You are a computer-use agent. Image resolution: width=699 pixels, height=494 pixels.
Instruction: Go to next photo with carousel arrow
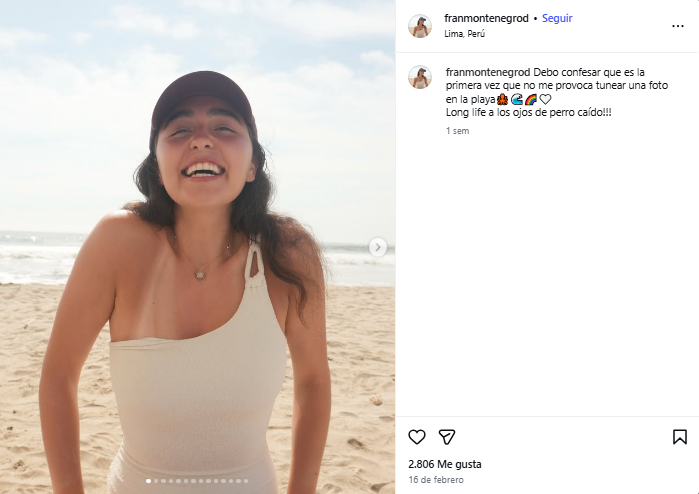coord(378,247)
